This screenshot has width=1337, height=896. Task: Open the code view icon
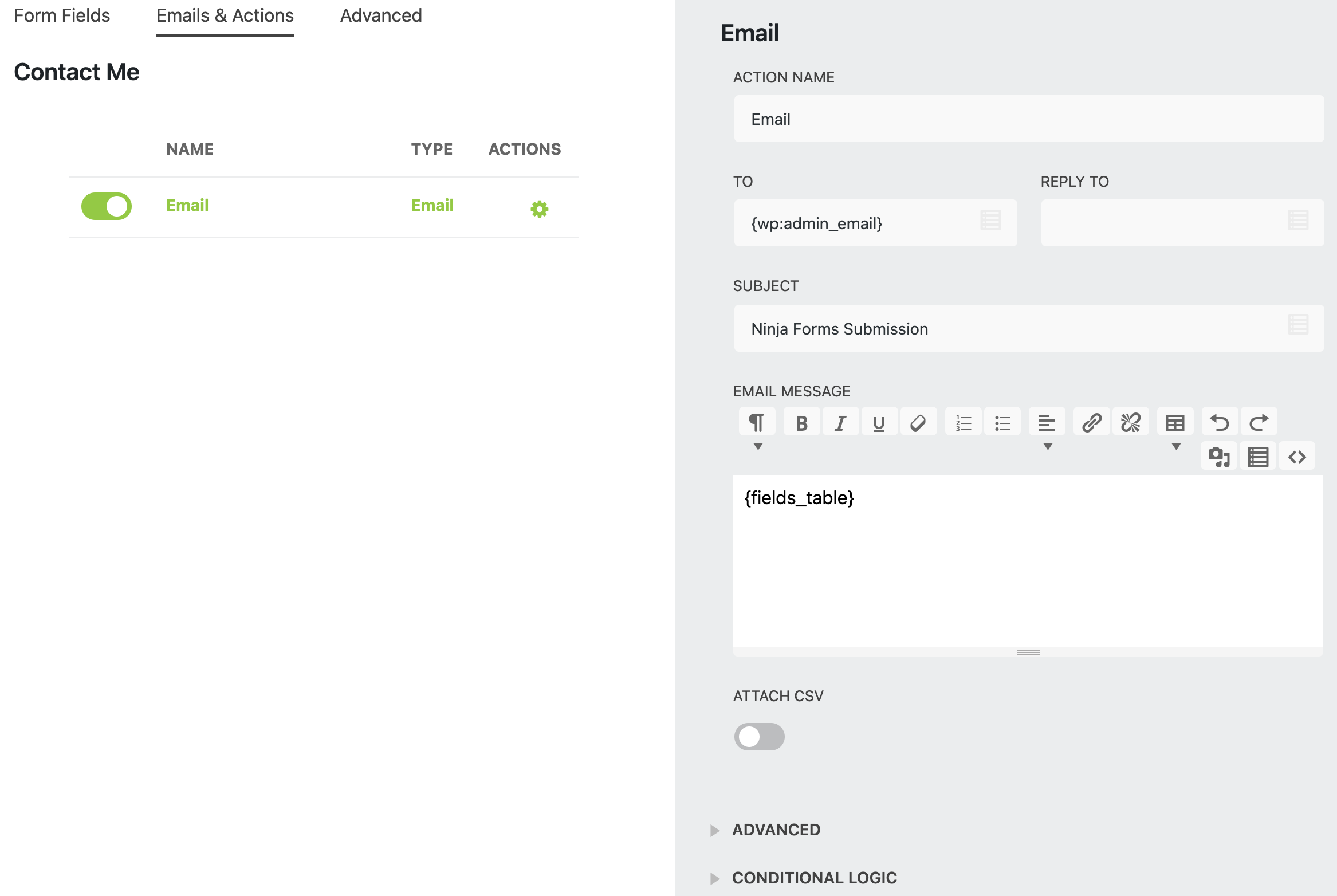(x=1297, y=457)
